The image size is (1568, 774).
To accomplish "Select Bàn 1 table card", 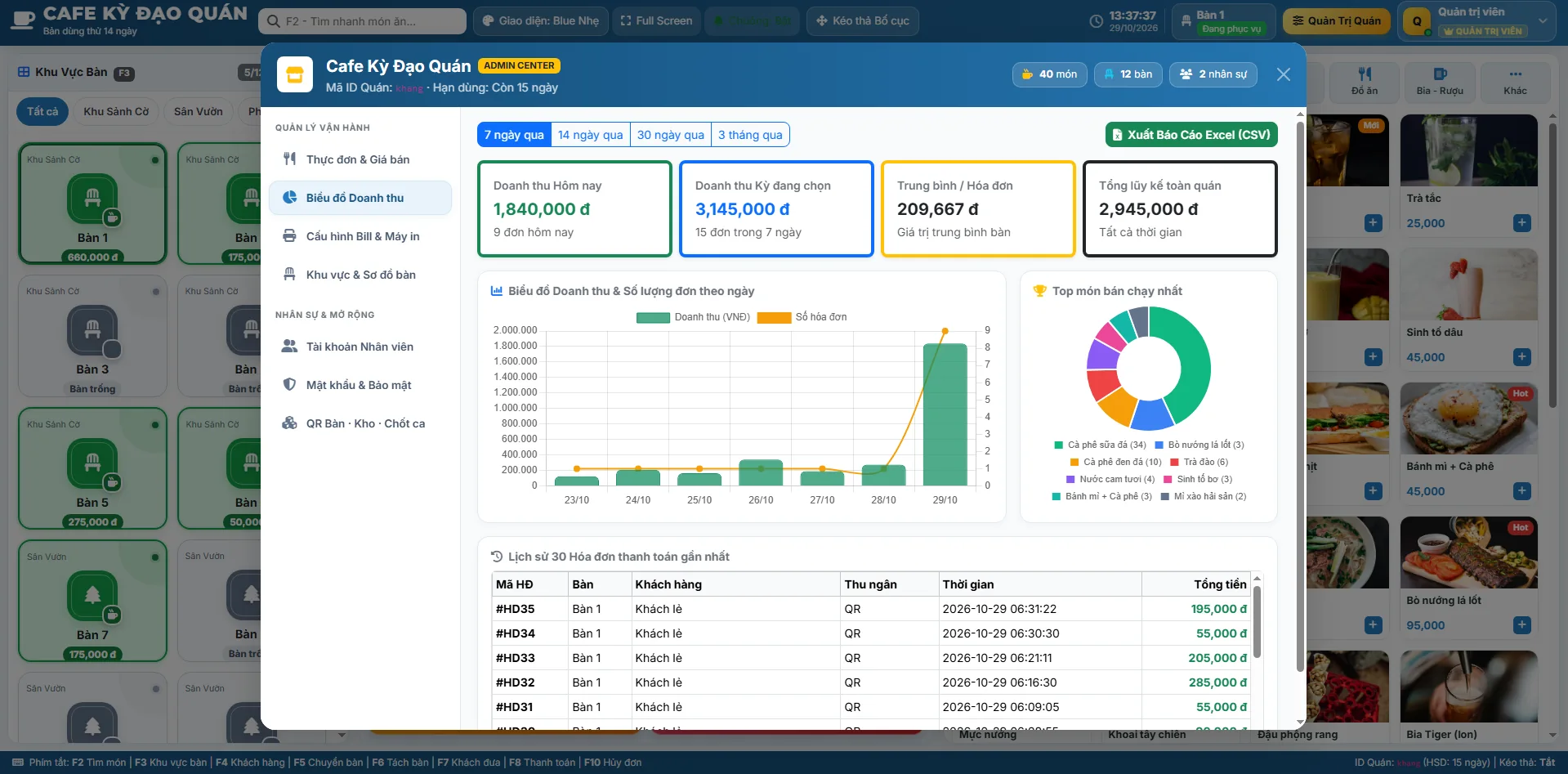I will (x=92, y=204).
